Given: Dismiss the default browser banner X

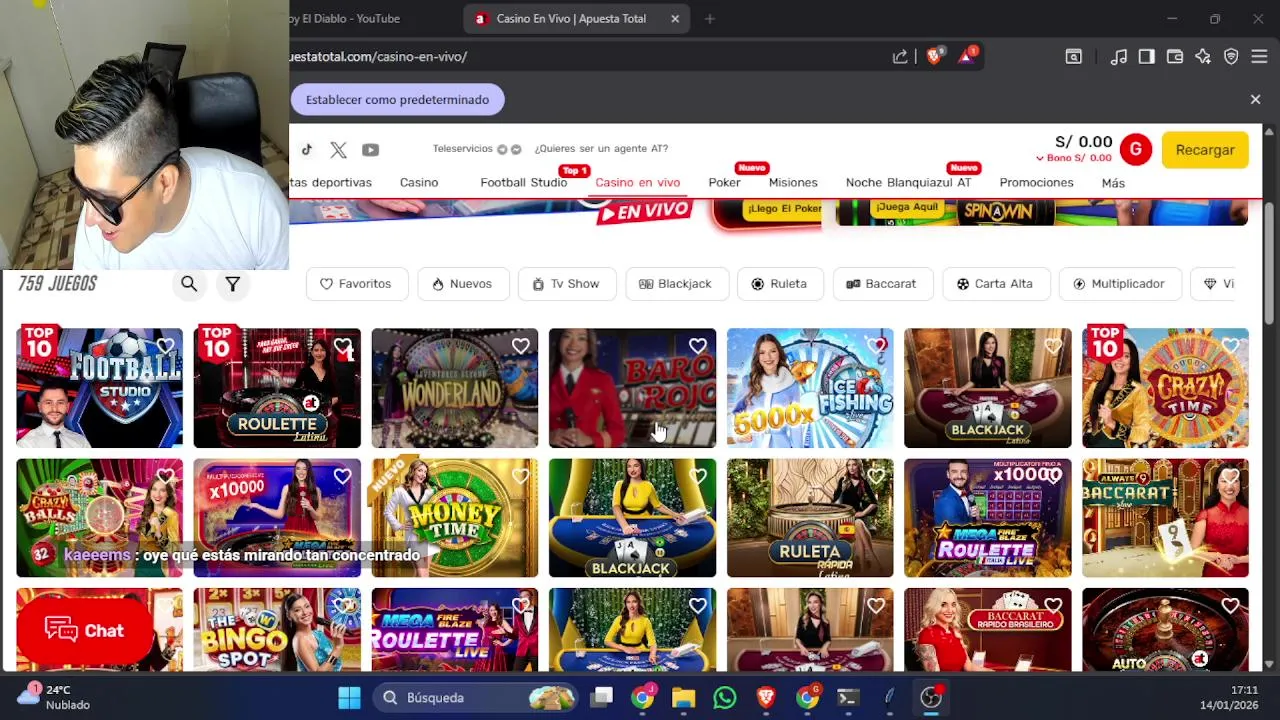Looking at the screenshot, I should pos(1255,100).
